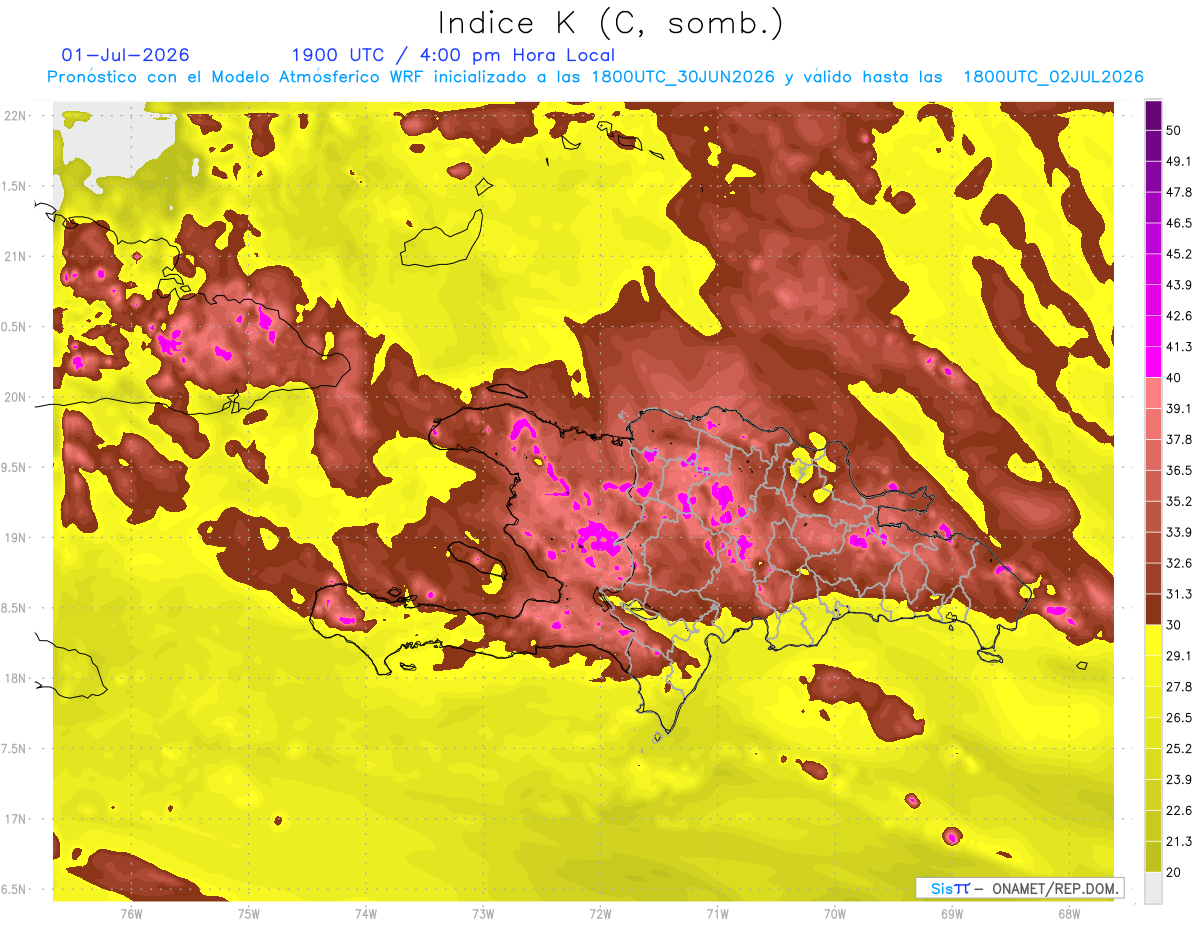Click the colorbar value '36.5'
This screenshot has height=927, width=1200.
point(1179,470)
